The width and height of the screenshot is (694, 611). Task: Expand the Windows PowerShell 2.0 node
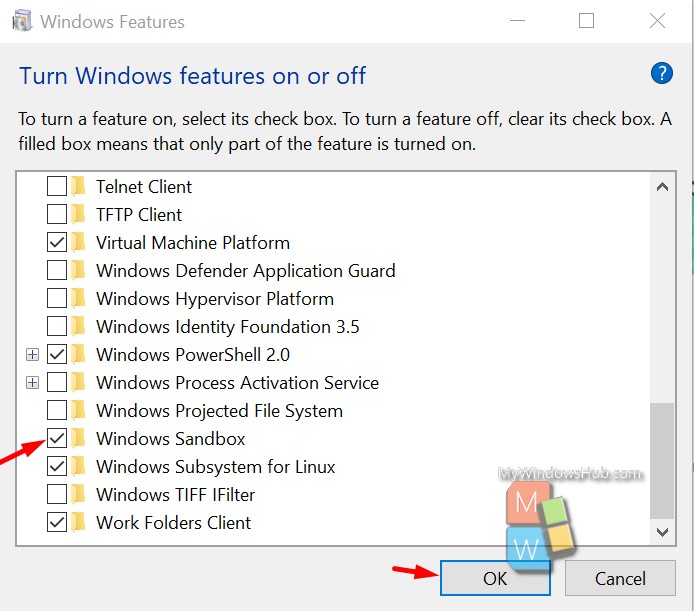click(32, 354)
